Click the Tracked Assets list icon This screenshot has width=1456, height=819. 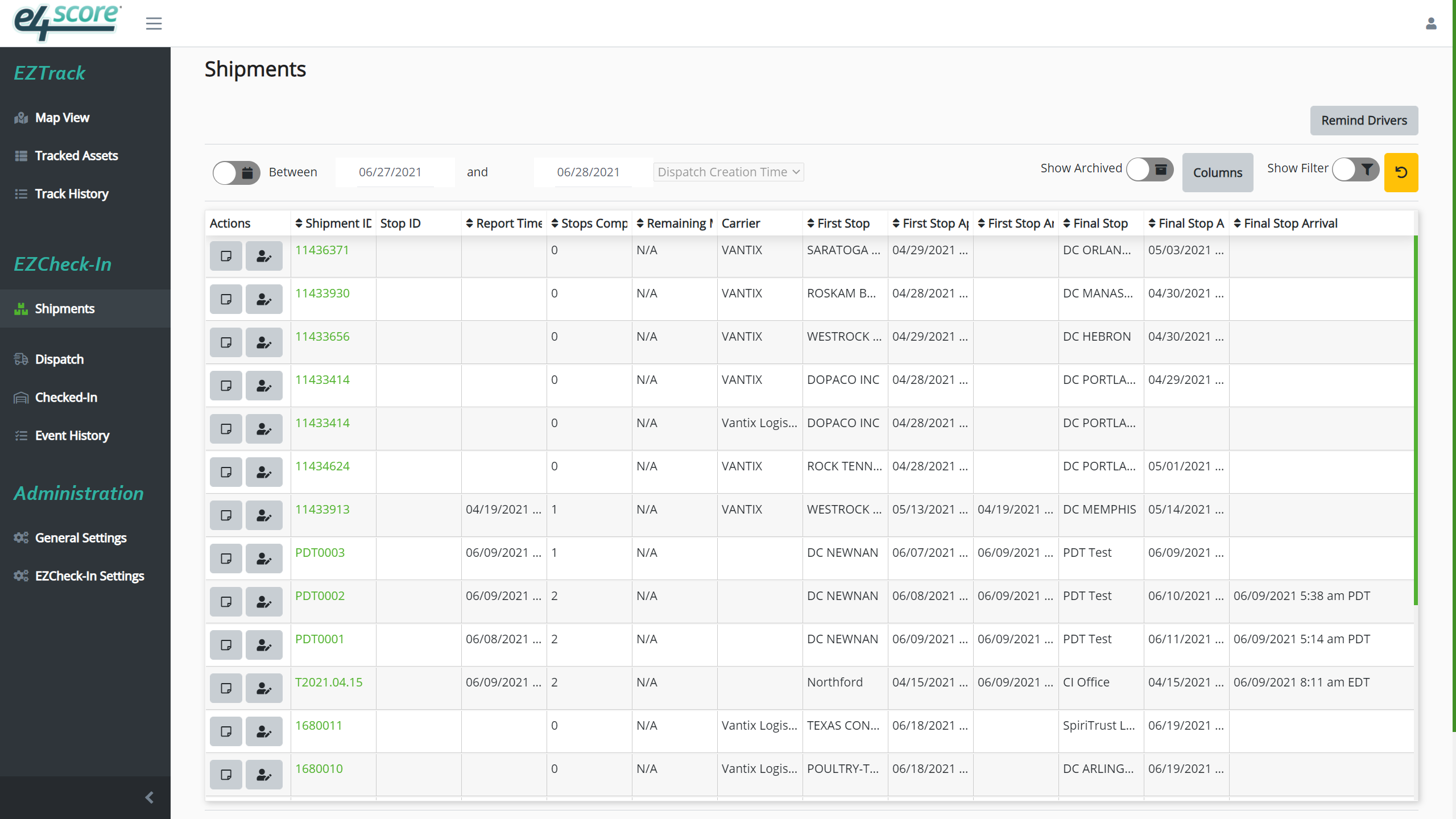20,155
